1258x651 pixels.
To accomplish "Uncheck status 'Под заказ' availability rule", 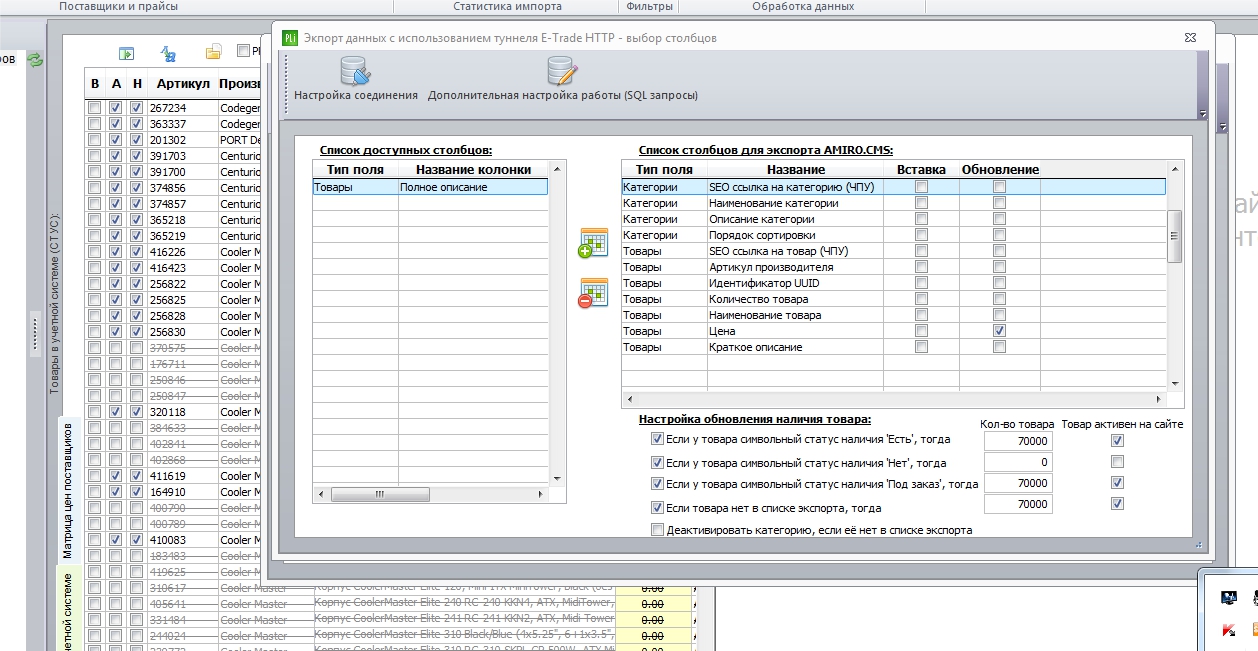I will tap(657, 484).
